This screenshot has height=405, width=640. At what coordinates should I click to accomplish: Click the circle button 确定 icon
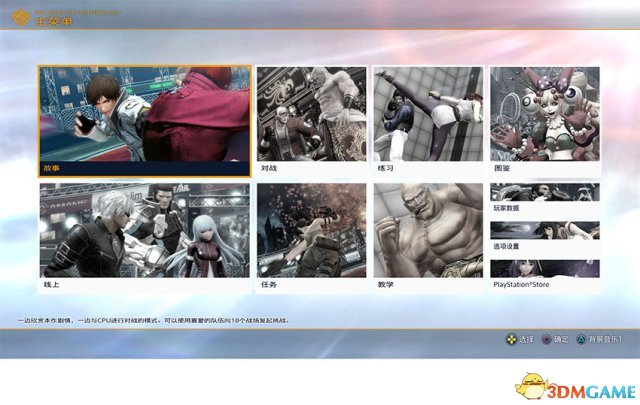[546, 339]
